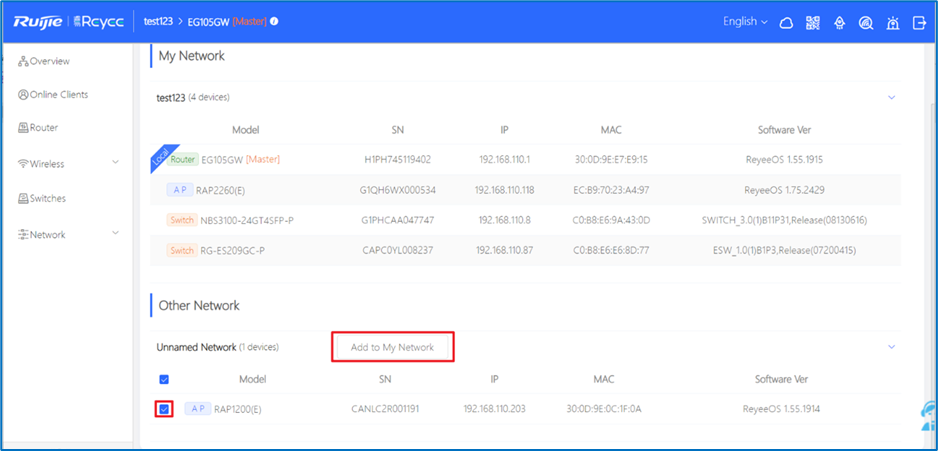Expand the Network menu in sidebar
Image resolution: width=938 pixels, height=451 pixels.
(x=66, y=234)
